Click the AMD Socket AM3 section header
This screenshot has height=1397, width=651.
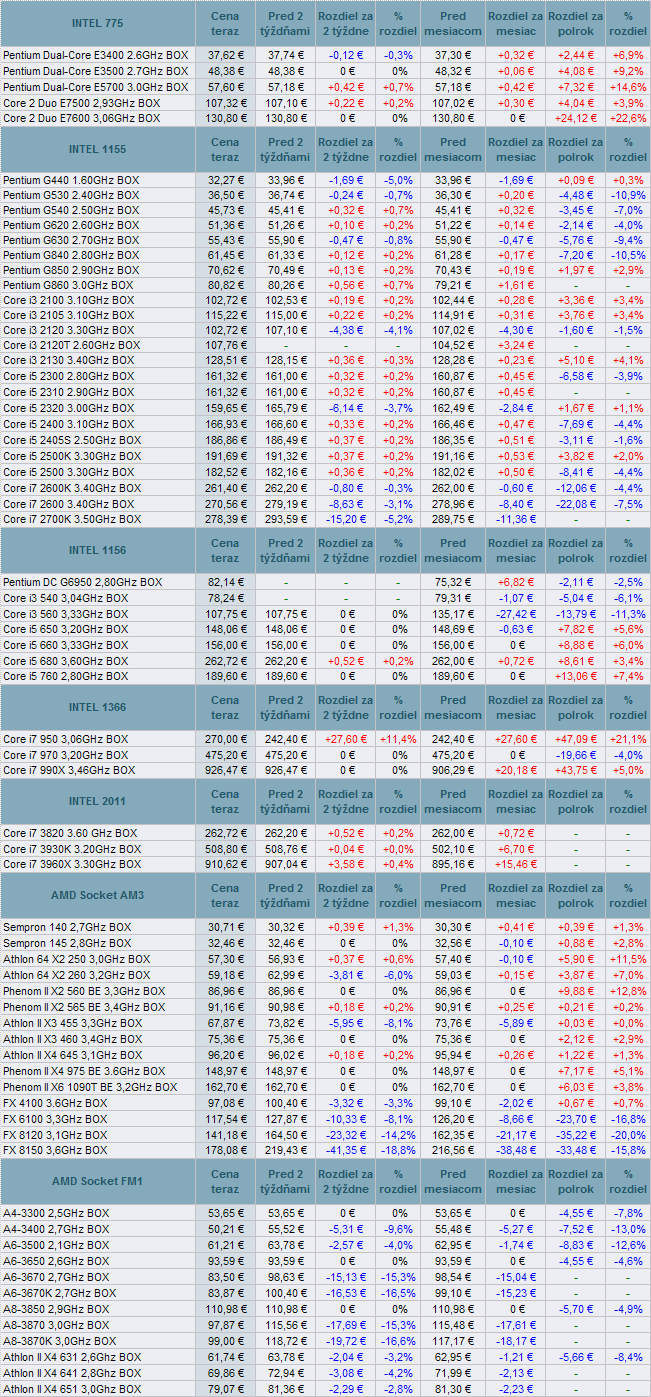[97, 895]
